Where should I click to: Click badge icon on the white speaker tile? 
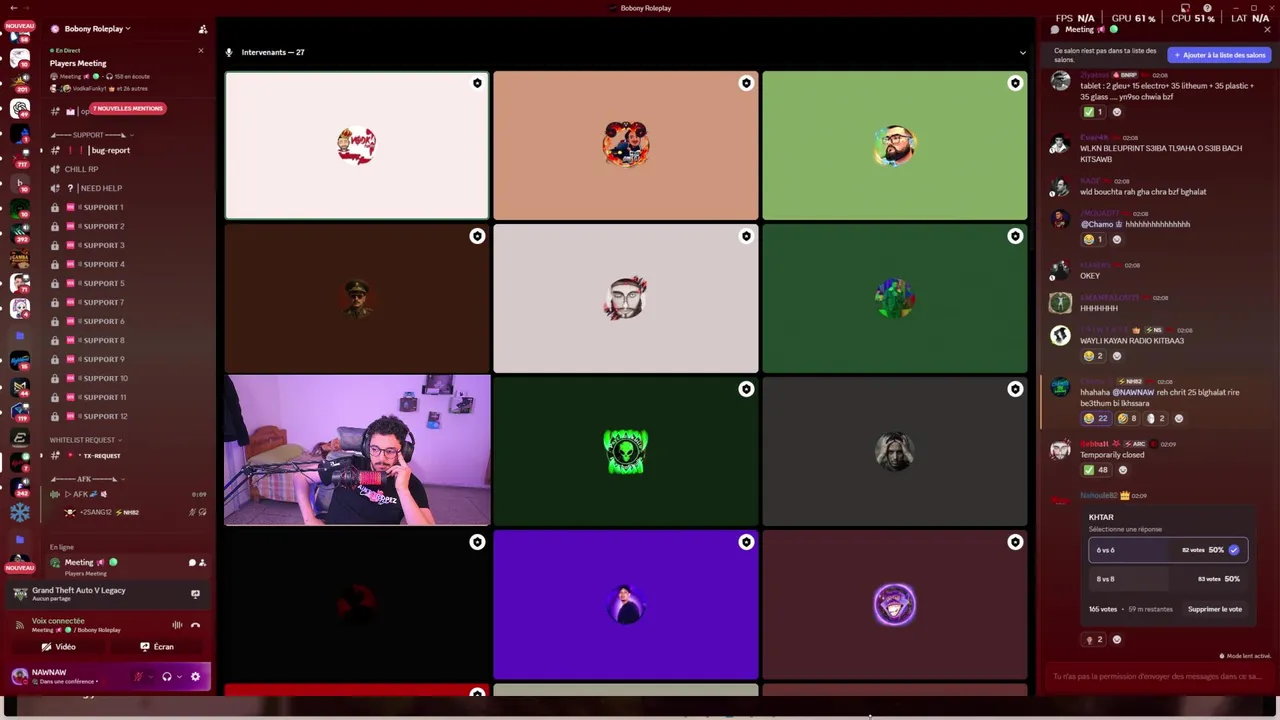477,84
